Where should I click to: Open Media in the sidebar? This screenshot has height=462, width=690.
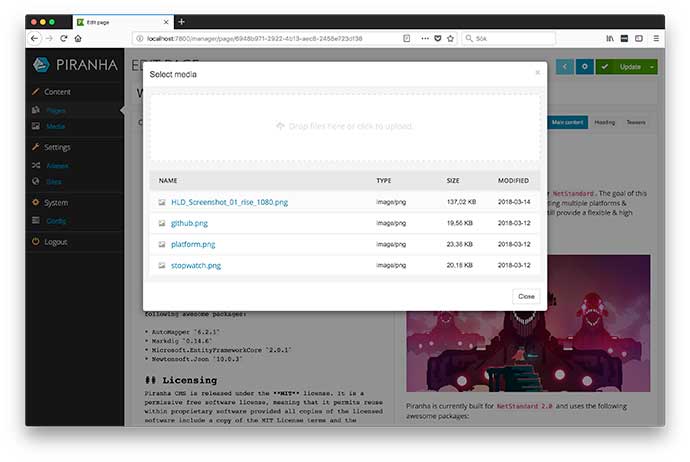point(56,127)
